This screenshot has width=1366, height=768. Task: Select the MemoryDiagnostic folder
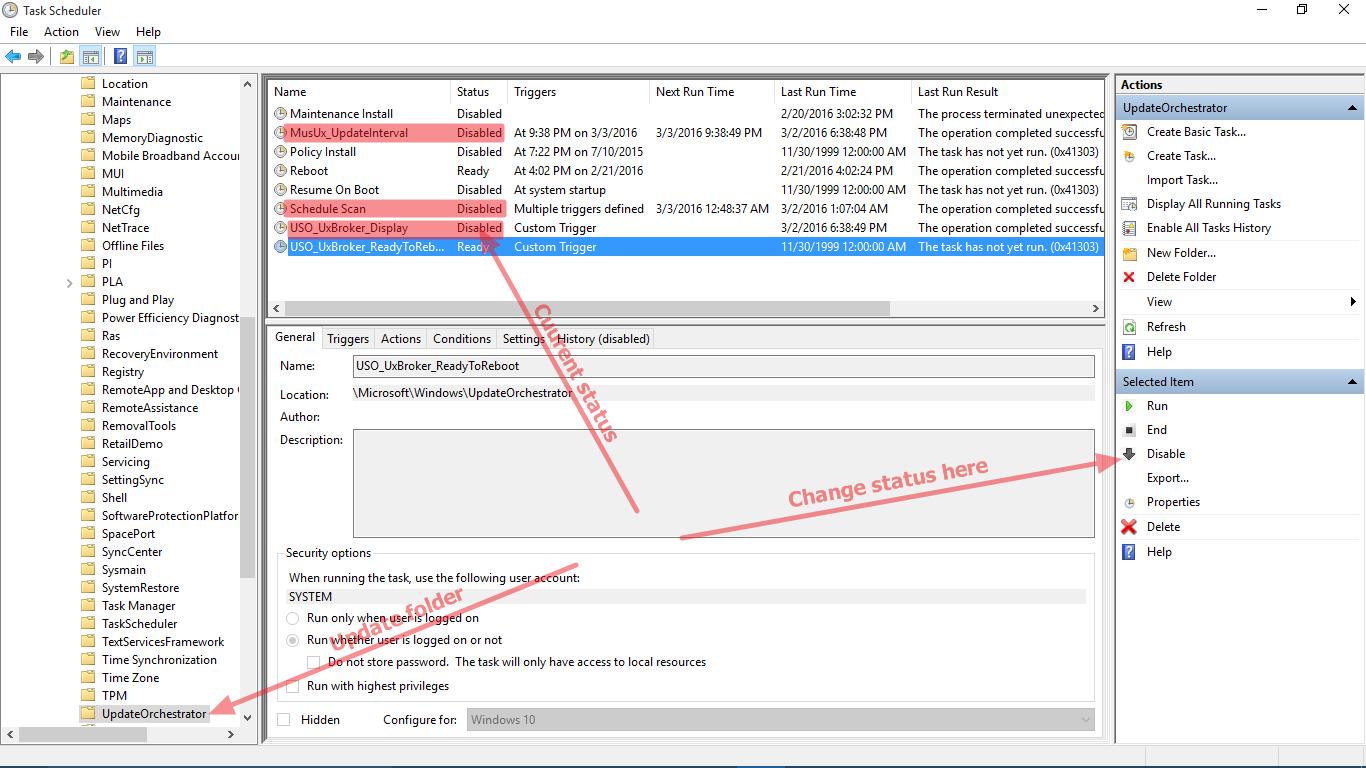(x=152, y=138)
